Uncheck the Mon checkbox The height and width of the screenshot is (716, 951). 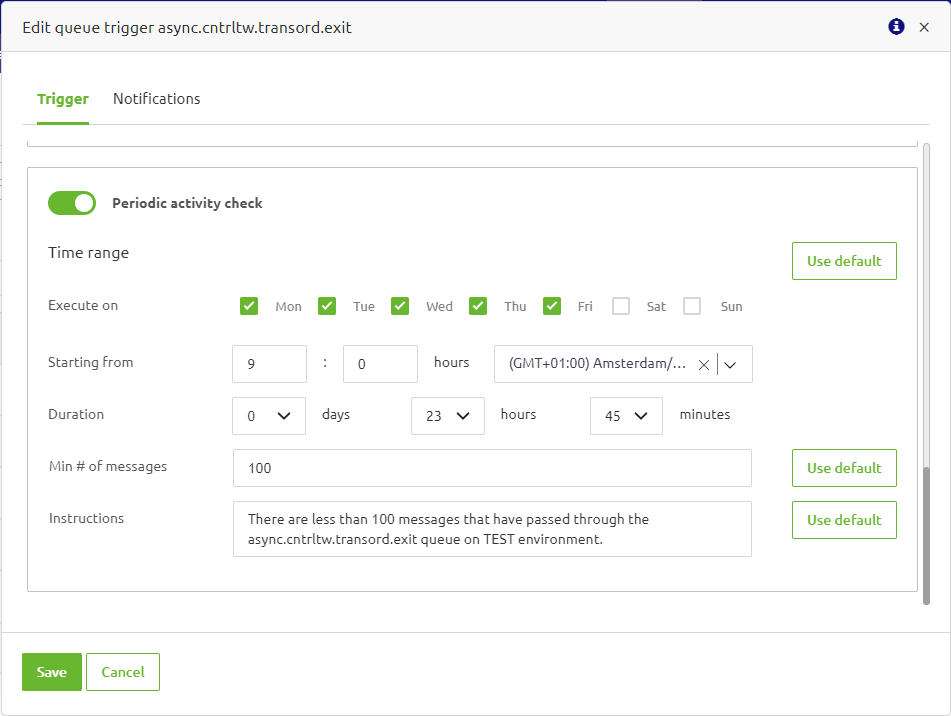pyautogui.click(x=248, y=305)
